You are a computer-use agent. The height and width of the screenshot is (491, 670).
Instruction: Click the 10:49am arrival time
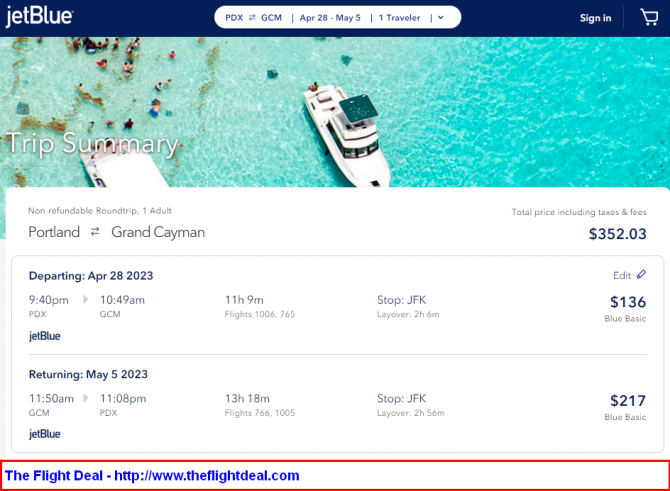(x=123, y=300)
